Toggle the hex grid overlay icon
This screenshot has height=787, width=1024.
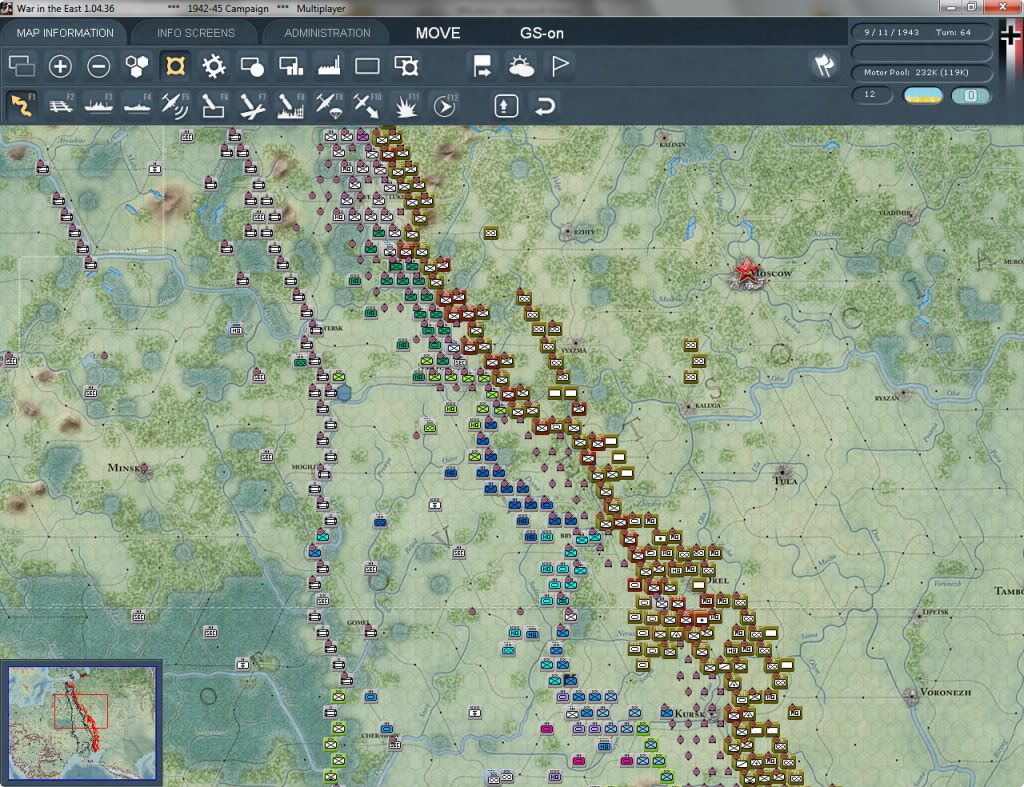point(136,66)
